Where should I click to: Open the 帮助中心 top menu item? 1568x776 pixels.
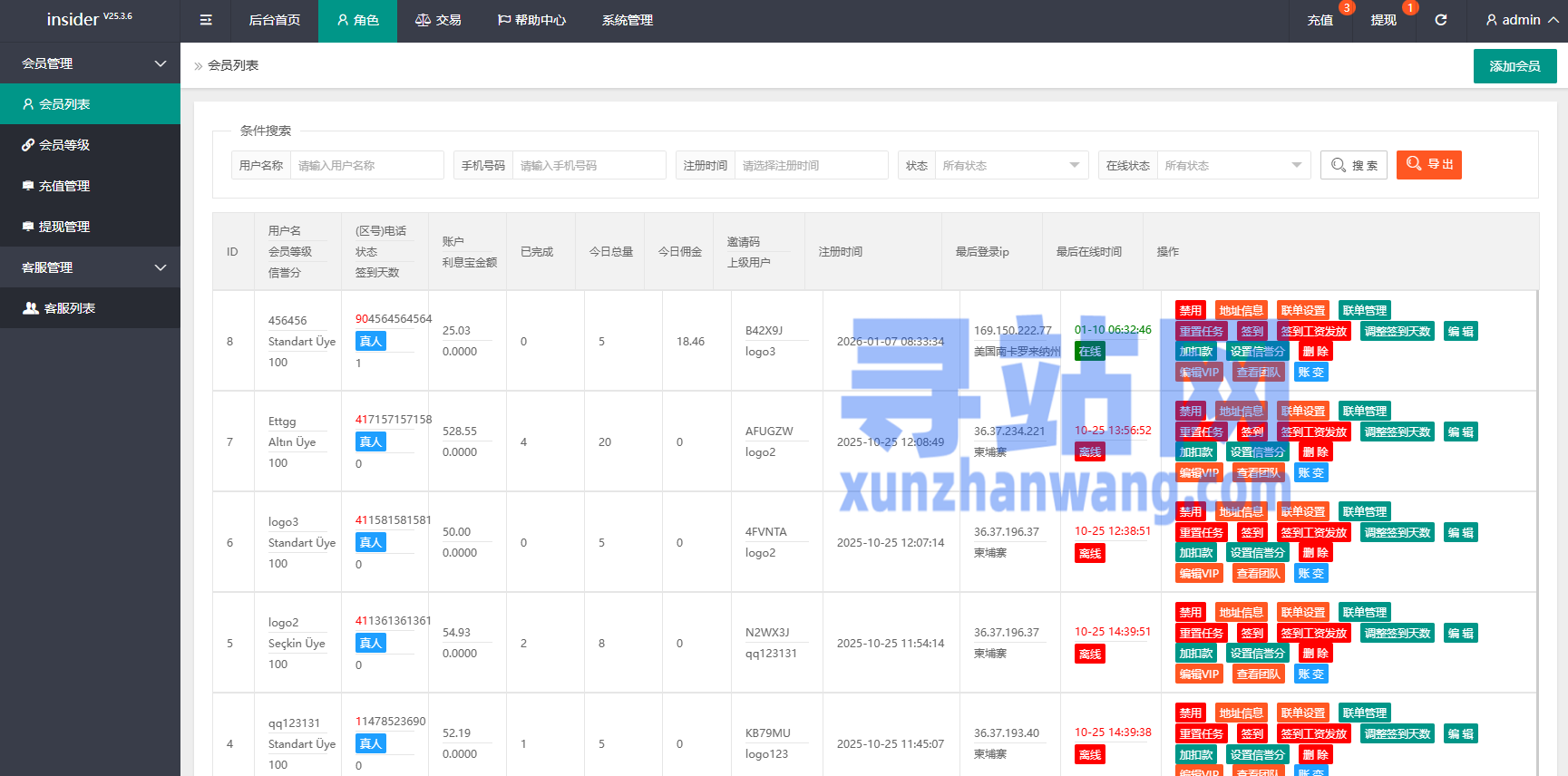coord(531,20)
